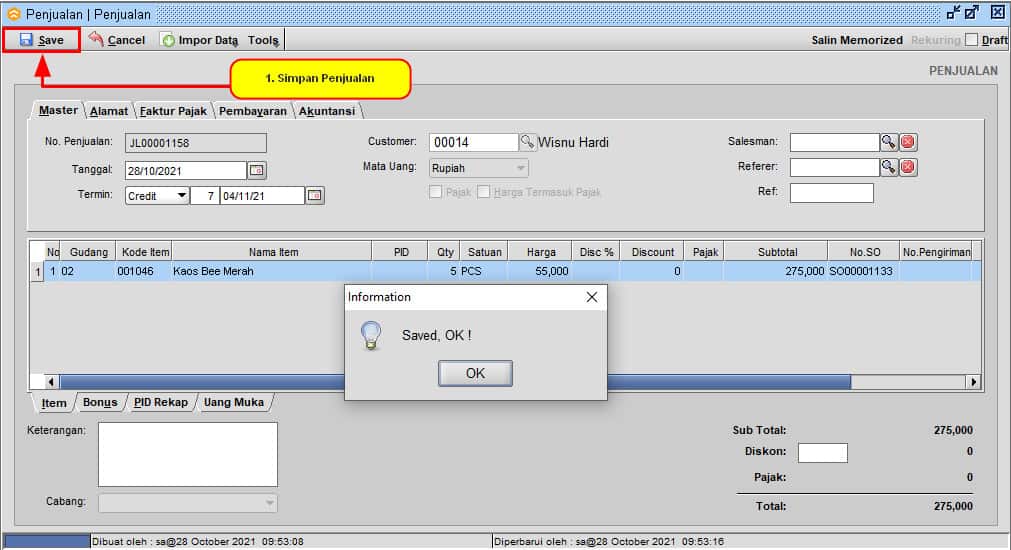
Task: Click the Cancel undo arrow icon
Action: pos(96,40)
